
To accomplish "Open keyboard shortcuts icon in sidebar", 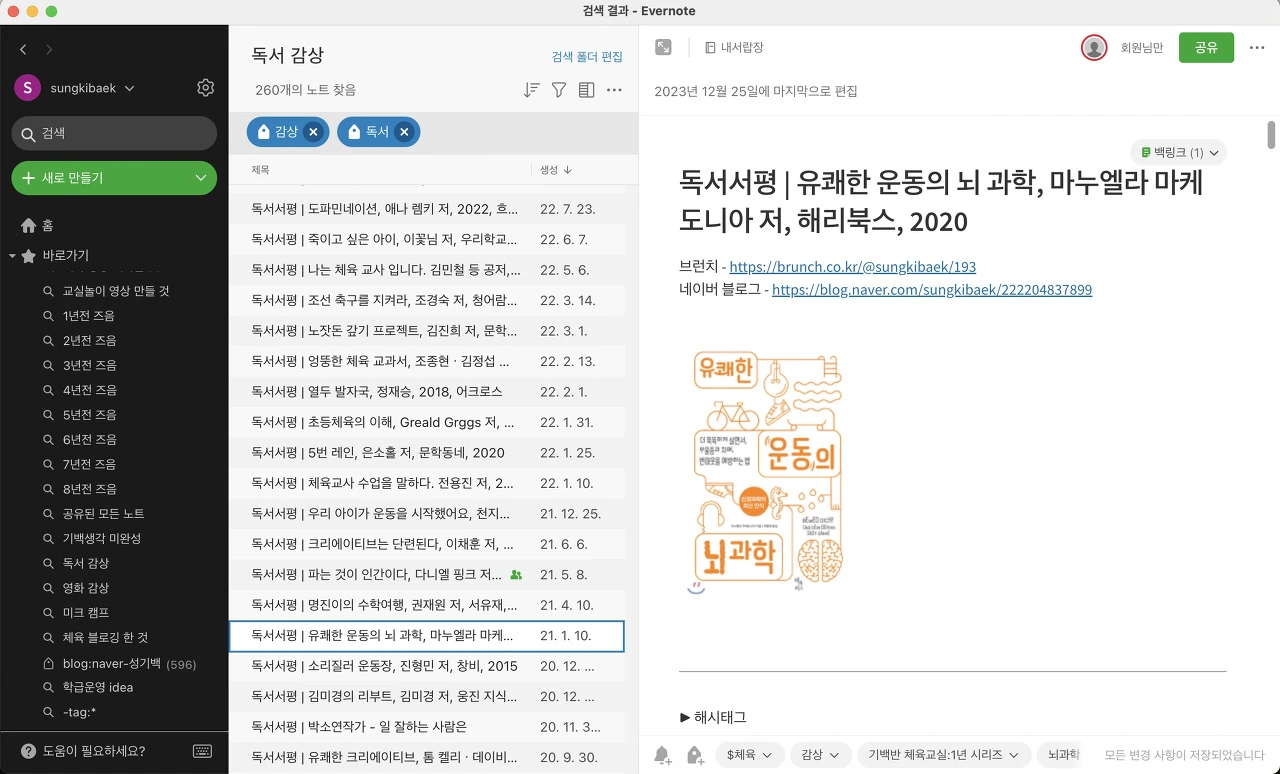I will point(202,751).
